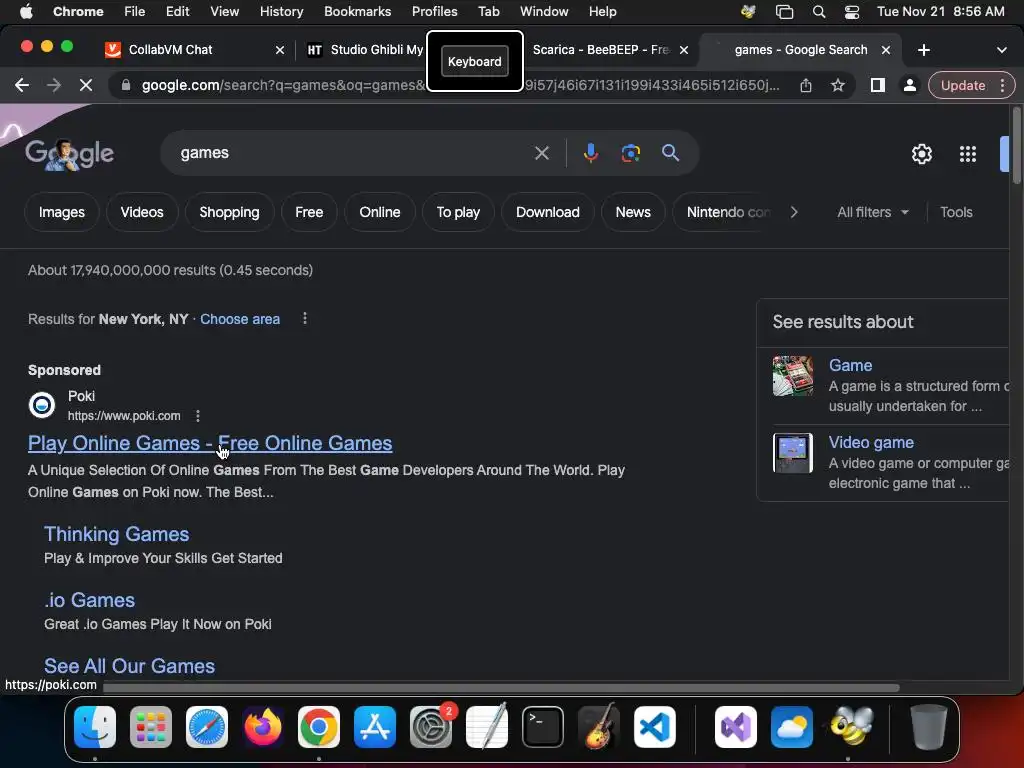The width and height of the screenshot is (1024, 768).
Task: Select the Shopping filter chip
Action: [229, 212]
